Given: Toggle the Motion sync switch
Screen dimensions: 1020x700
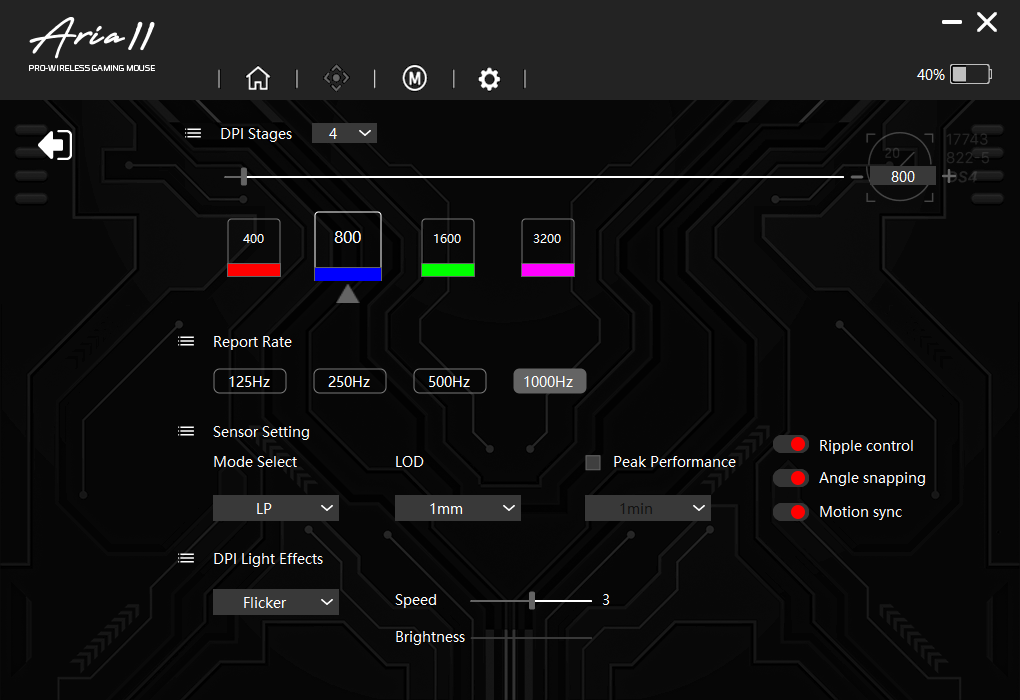Looking at the screenshot, I should pos(791,511).
